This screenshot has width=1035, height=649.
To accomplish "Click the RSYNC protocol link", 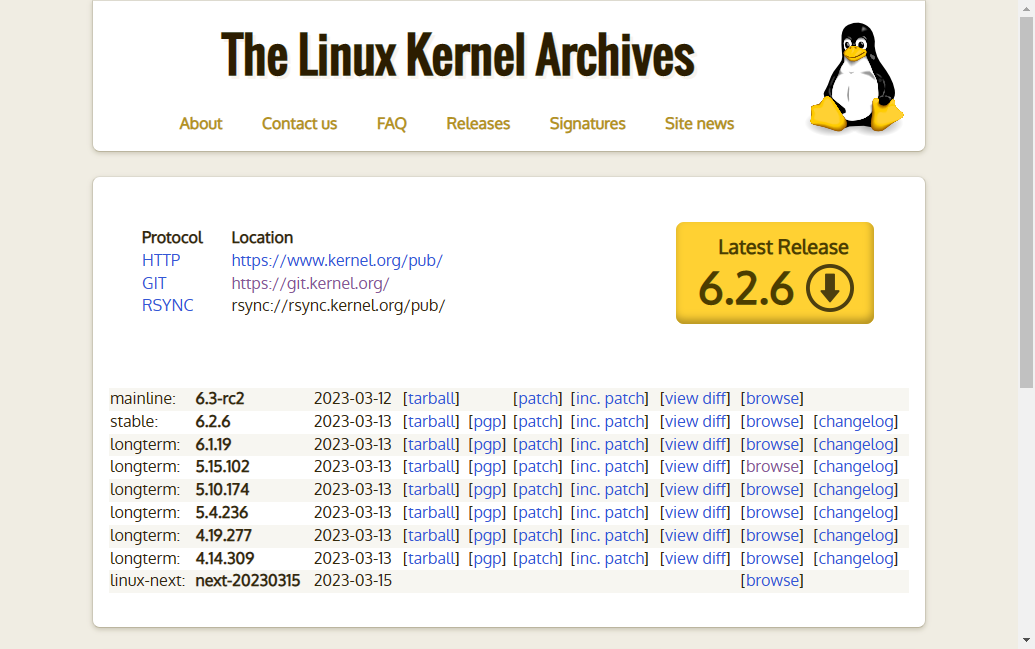I will [x=168, y=306].
